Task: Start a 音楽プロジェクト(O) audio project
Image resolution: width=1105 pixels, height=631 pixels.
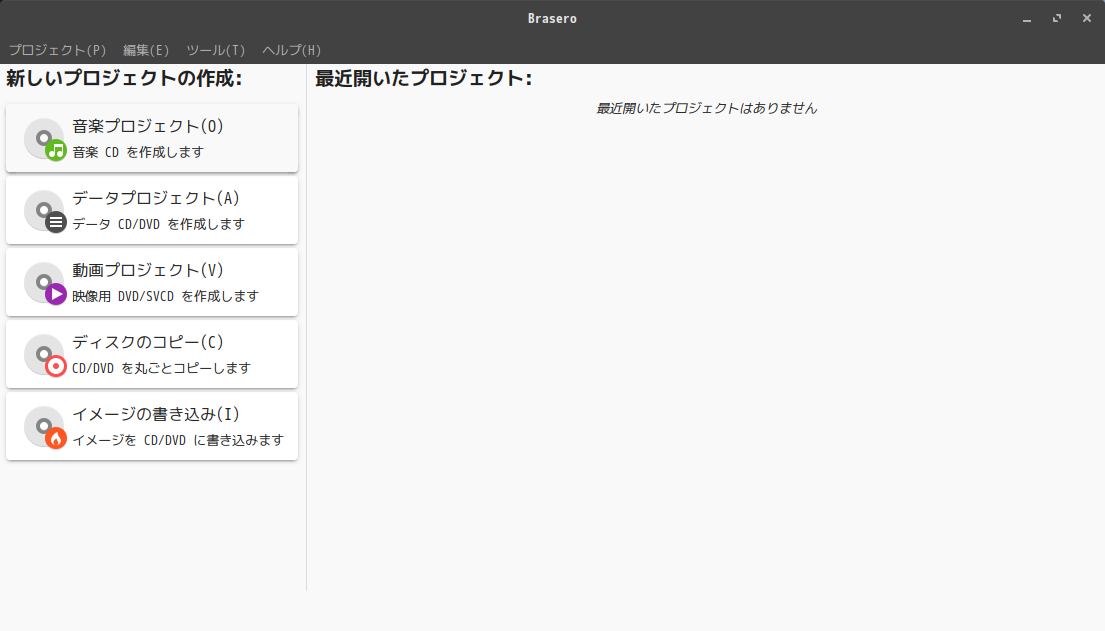Action: 152,138
